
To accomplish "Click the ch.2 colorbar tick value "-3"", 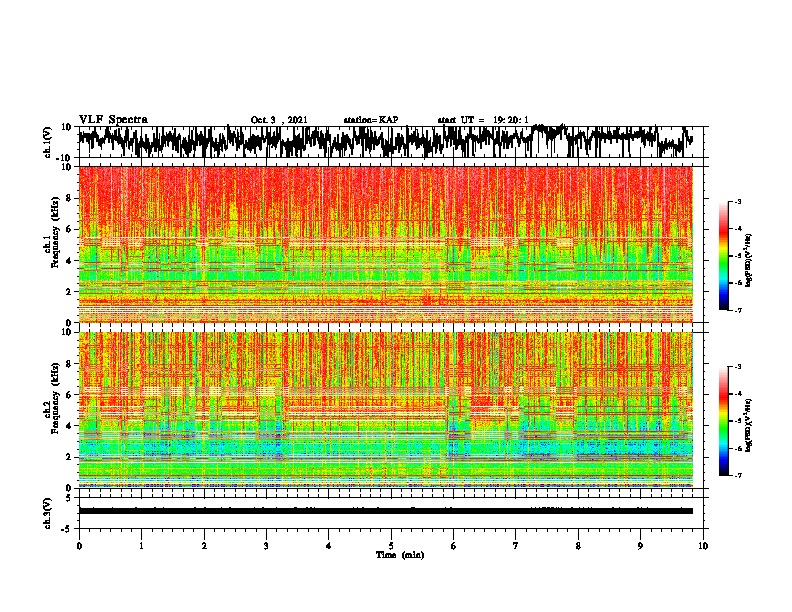I will pyautogui.click(x=737, y=367).
